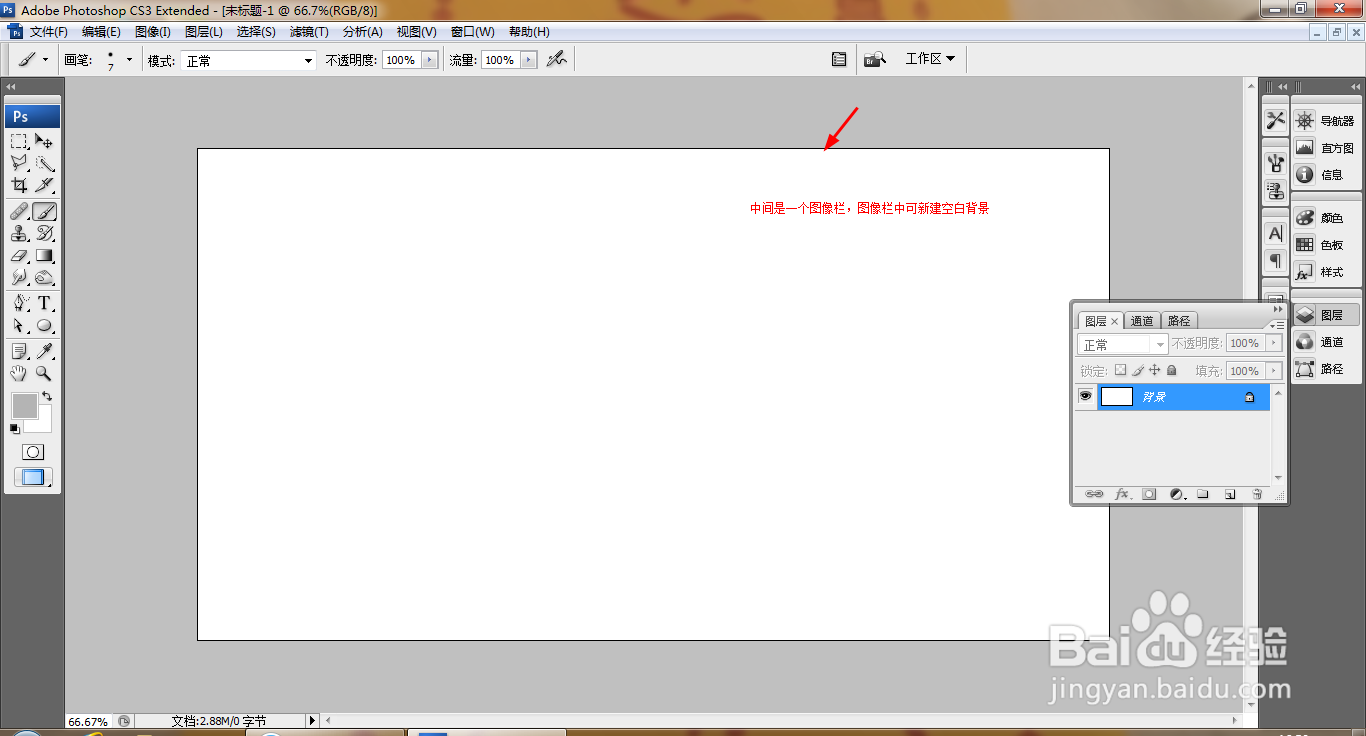Toggle lock image pixels
The height and width of the screenshot is (736, 1366).
(1138, 370)
